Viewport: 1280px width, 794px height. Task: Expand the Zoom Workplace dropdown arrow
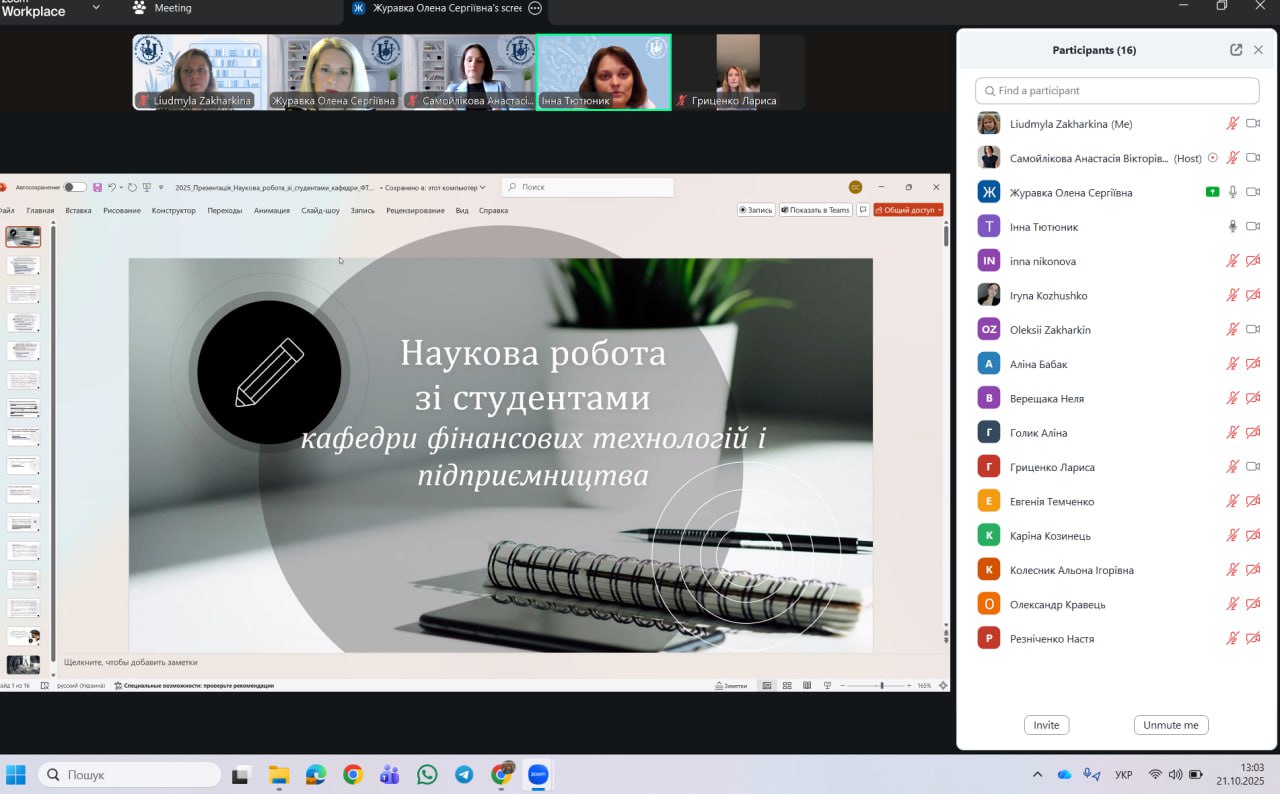96,8
